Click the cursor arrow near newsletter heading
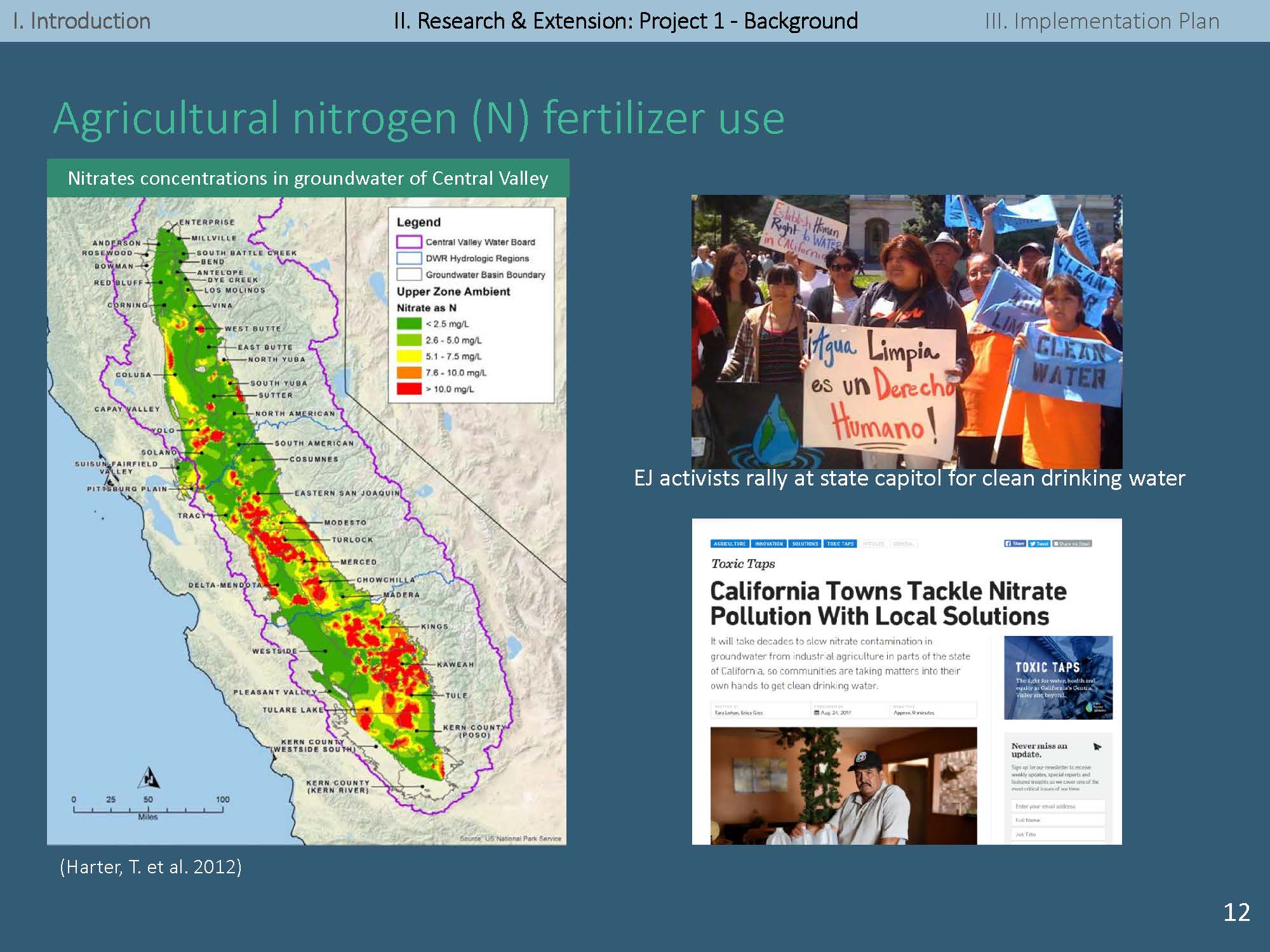The height and width of the screenshot is (952, 1270). coord(1097,747)
